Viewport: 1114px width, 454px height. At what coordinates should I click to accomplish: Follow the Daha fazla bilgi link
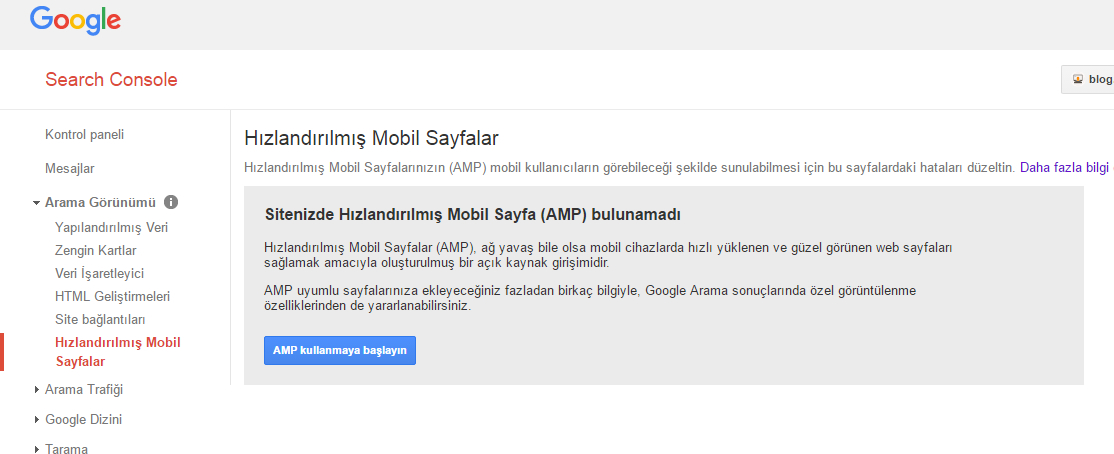coord(1064,168)
